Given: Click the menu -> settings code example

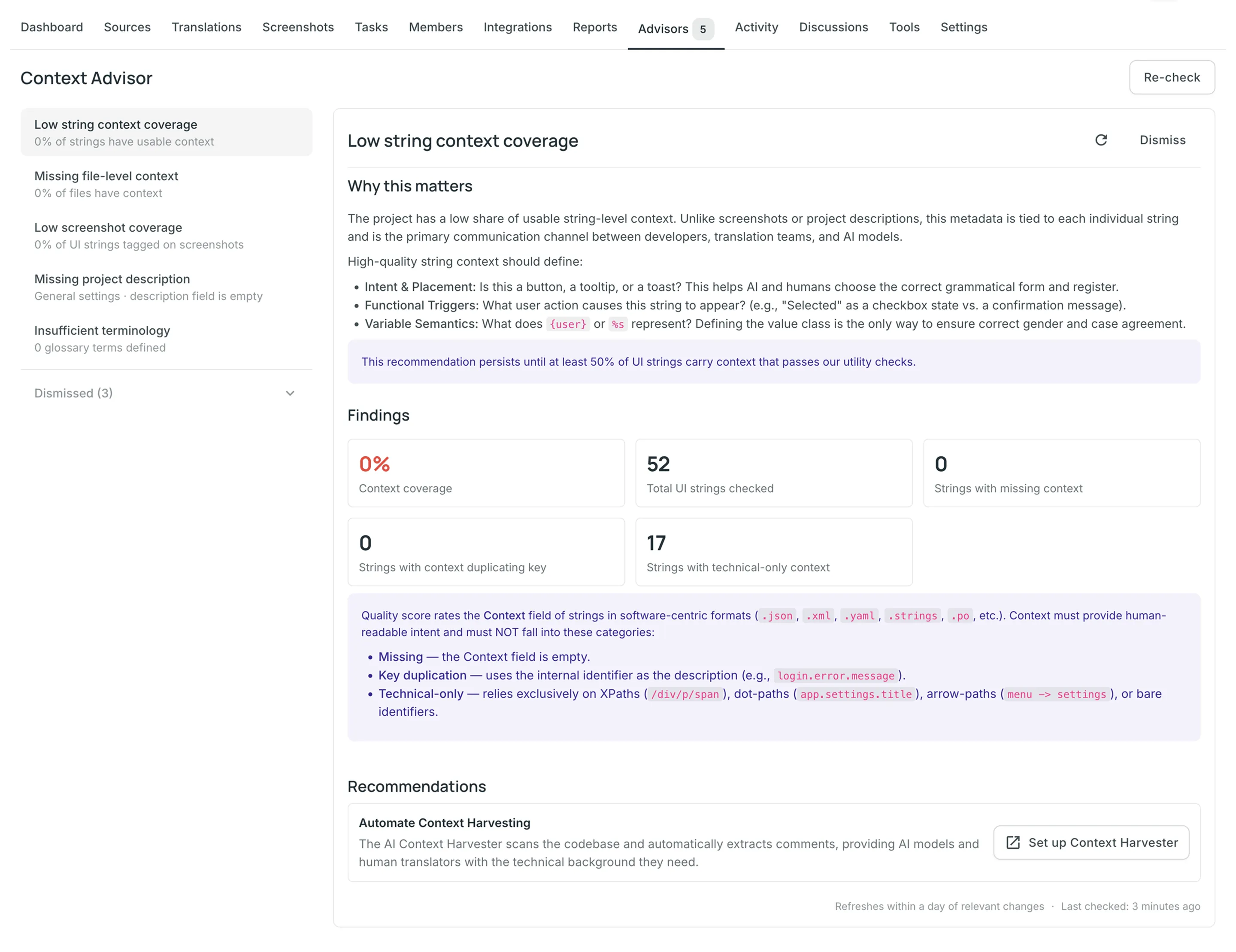Looking at the screenshot, I should coord(1057,694).
